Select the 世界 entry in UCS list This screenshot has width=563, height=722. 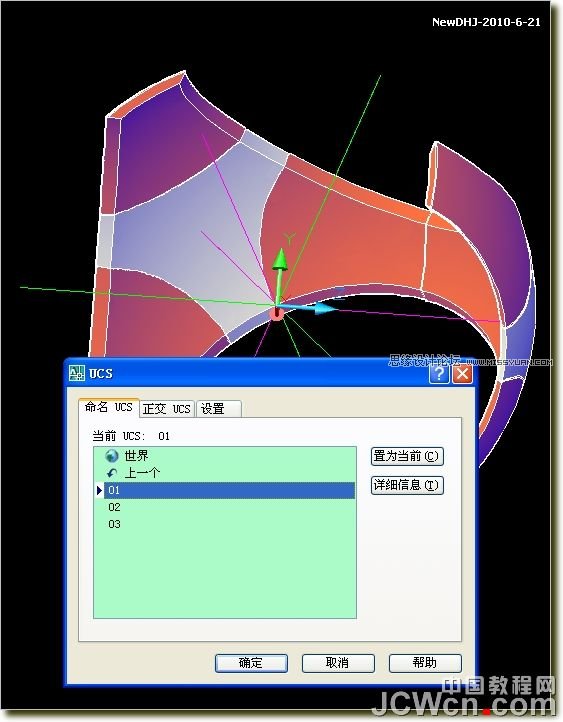click(225, 456)
